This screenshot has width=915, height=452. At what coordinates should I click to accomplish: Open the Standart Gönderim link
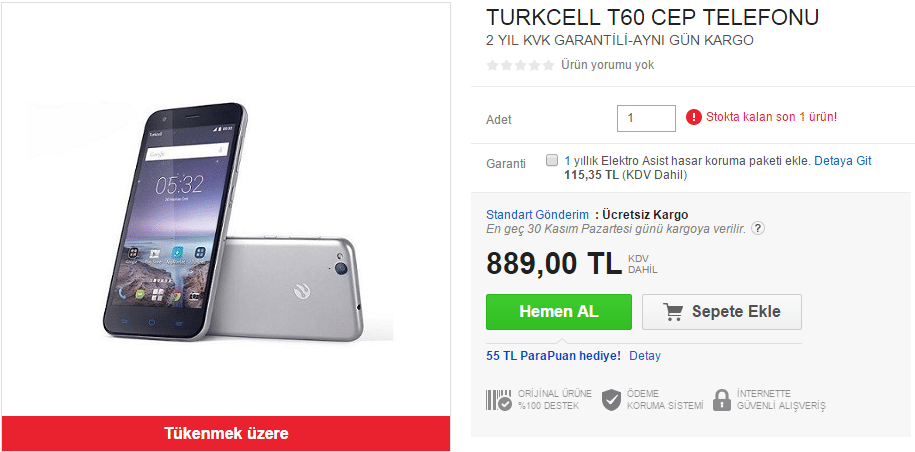(537, 215)
